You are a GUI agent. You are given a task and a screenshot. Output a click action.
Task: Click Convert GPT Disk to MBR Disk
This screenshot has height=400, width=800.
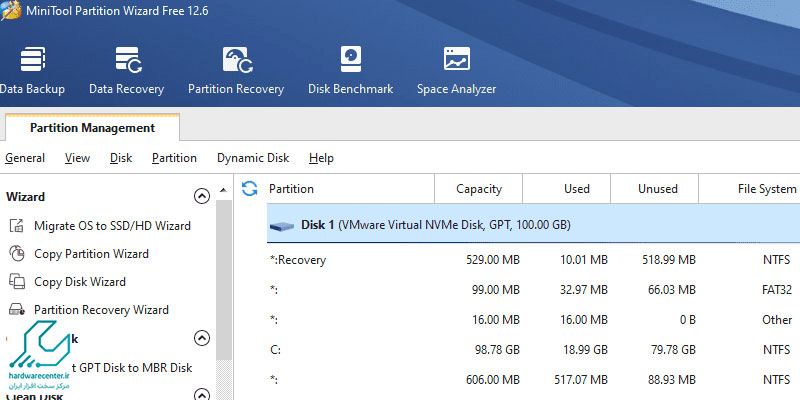tap(132, 367)
